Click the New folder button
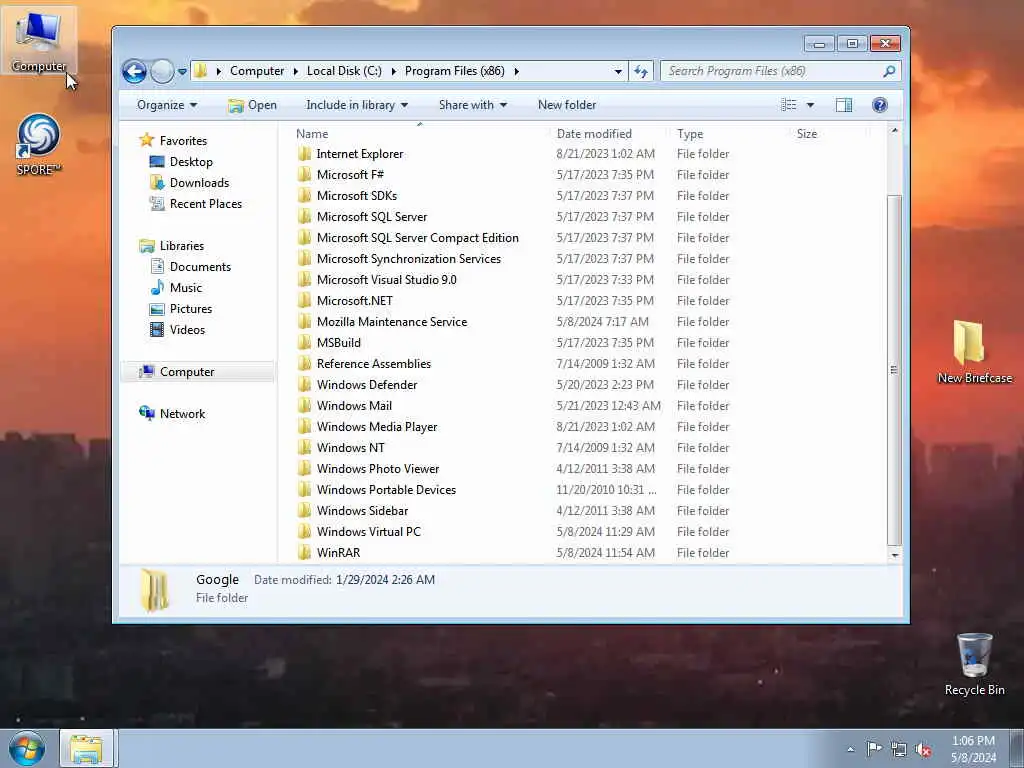Image resolution: width=1024 pixels, height=768 pixels. (567, 105)
